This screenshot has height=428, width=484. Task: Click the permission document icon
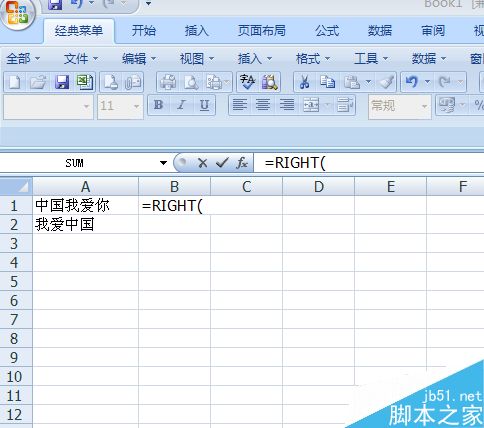point(110,82)
